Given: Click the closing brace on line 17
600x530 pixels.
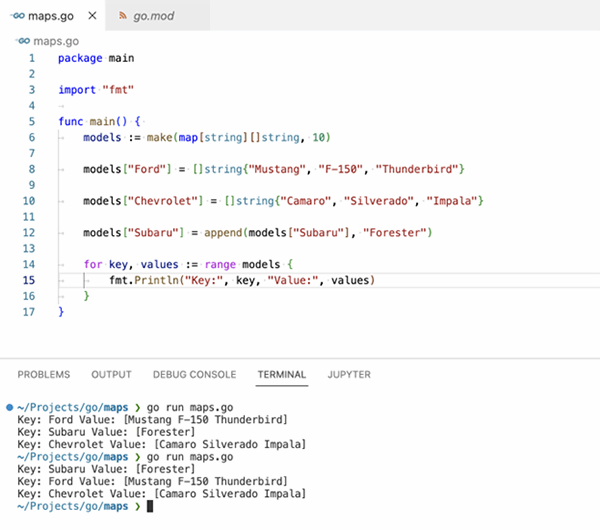Looking at the screenshot, I should [61, 312].
